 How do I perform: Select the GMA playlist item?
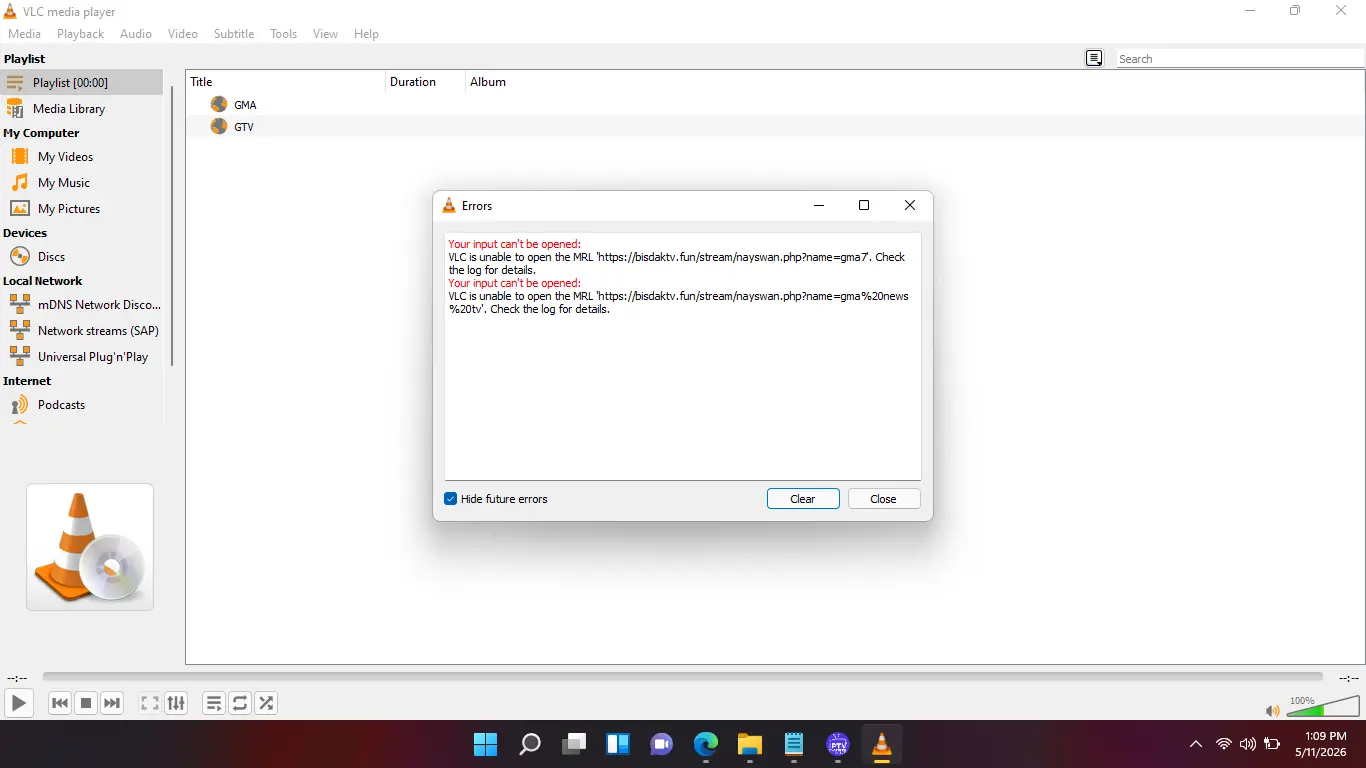(x=775, y=104)
